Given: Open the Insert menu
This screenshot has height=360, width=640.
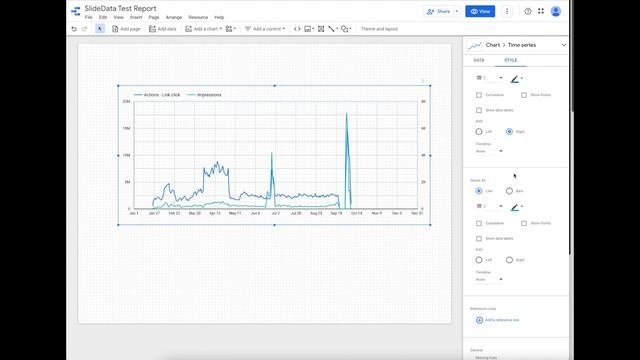Looking at the screenshot, I should 136,18.
